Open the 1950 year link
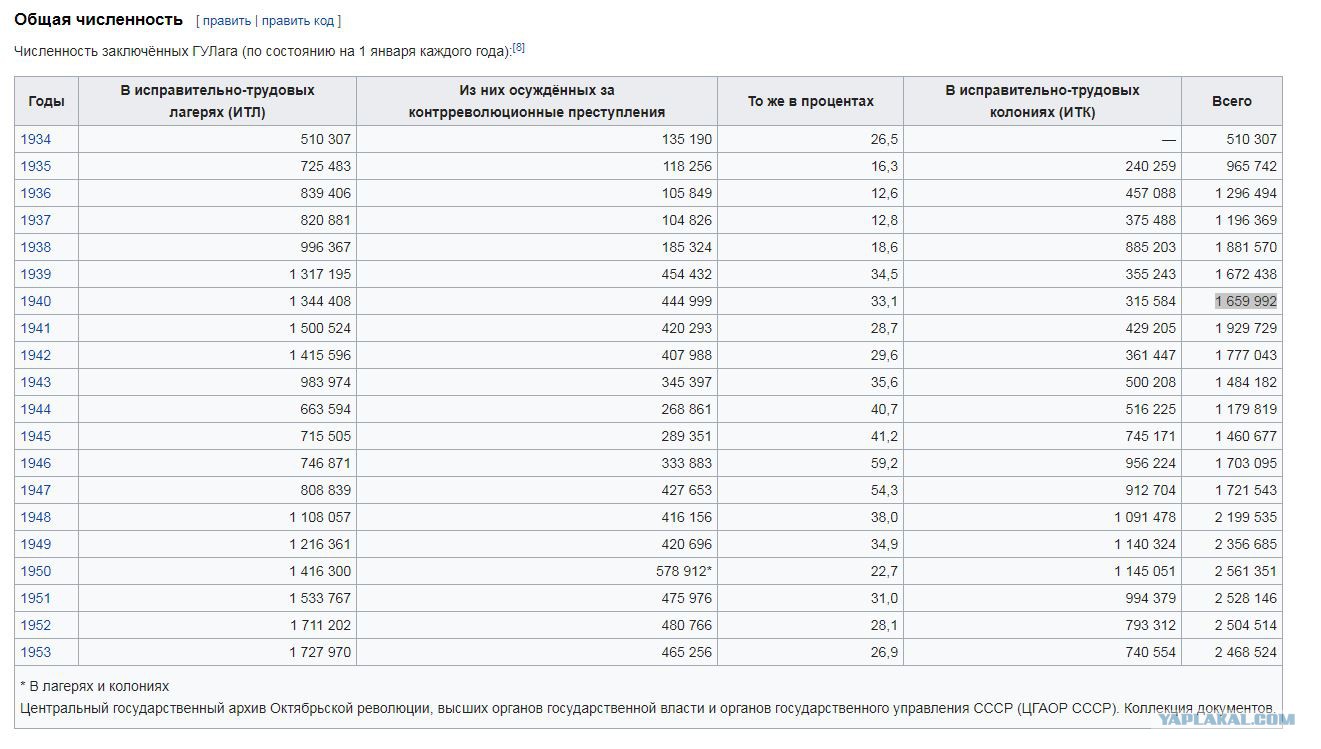The image size is (1321, 749). click(x=35, y=571)
